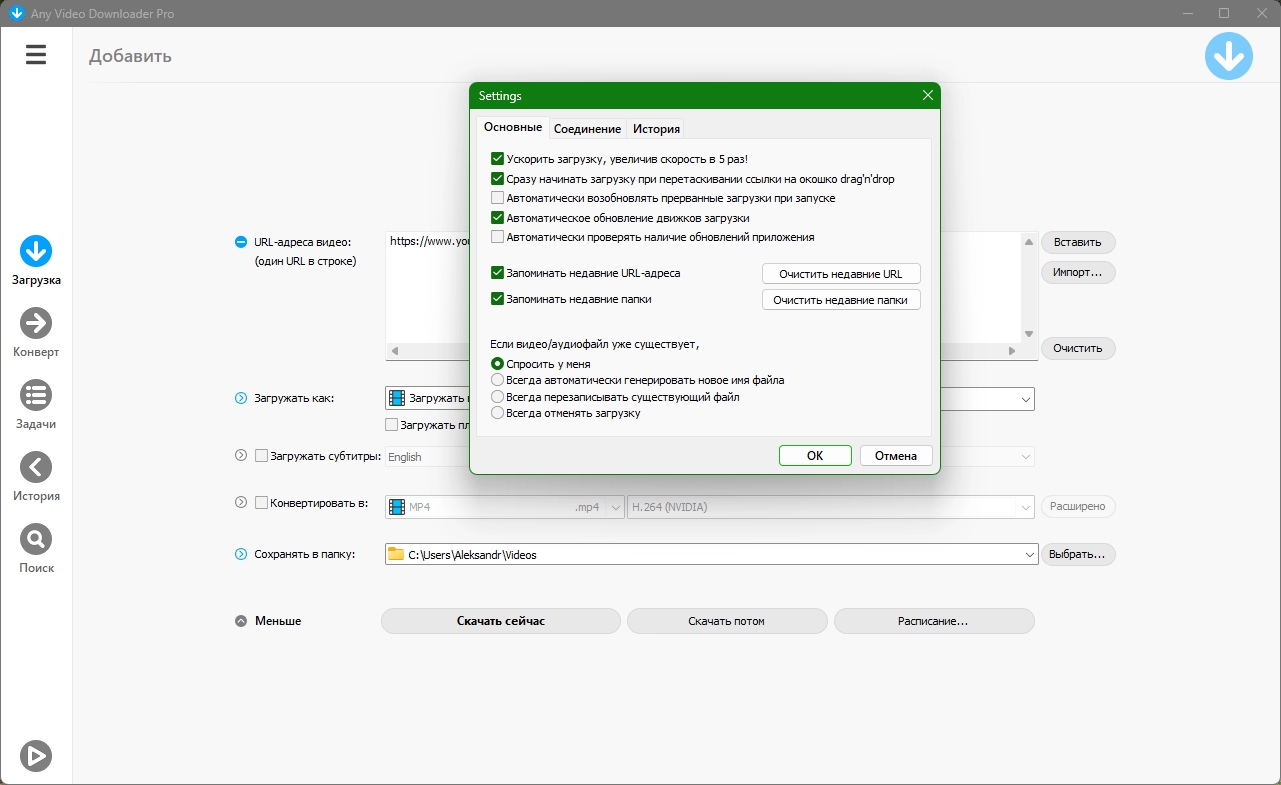
Task: Expand the Загружать субтитры options
Action: [x=240, y=456]
